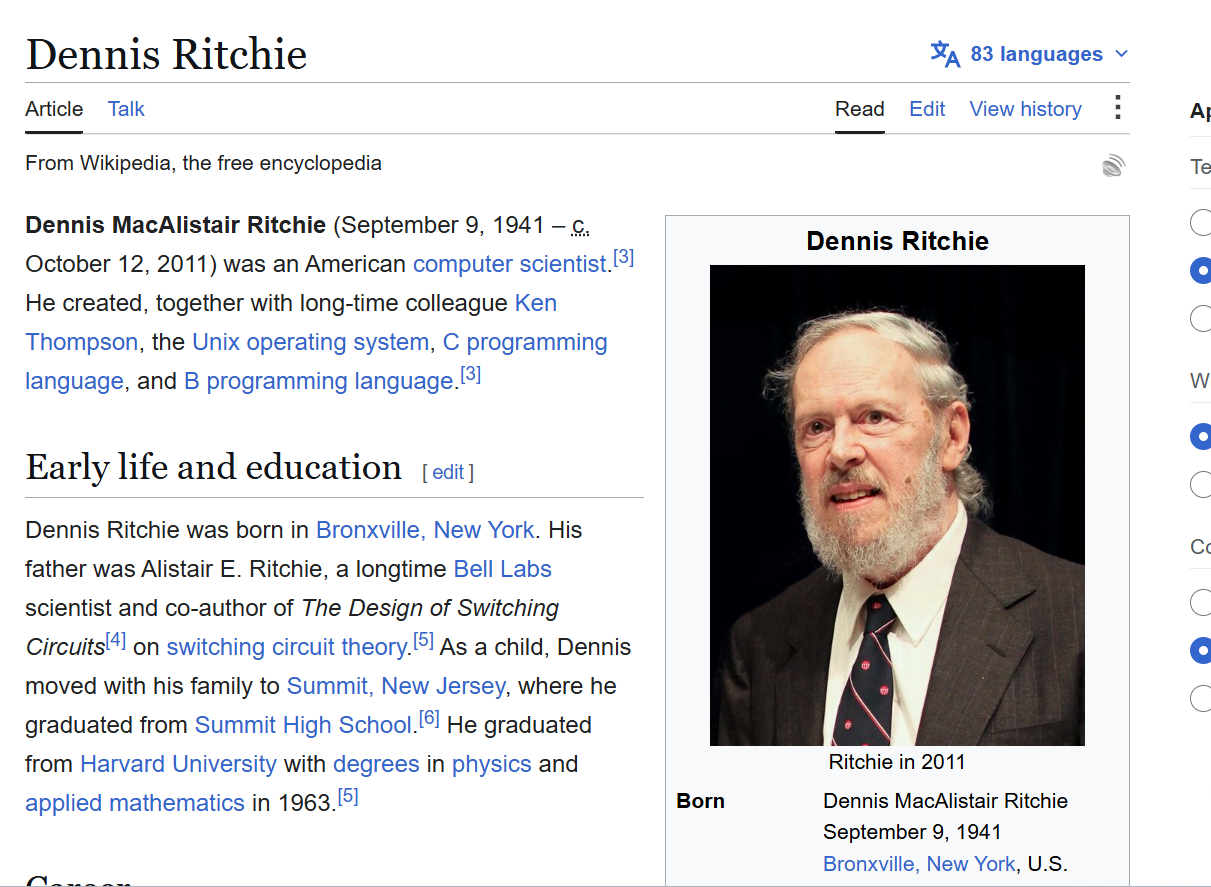
Task: Click September 9, 1941 in the infobox
Action: pyautogui.click(x=912, y=832)
